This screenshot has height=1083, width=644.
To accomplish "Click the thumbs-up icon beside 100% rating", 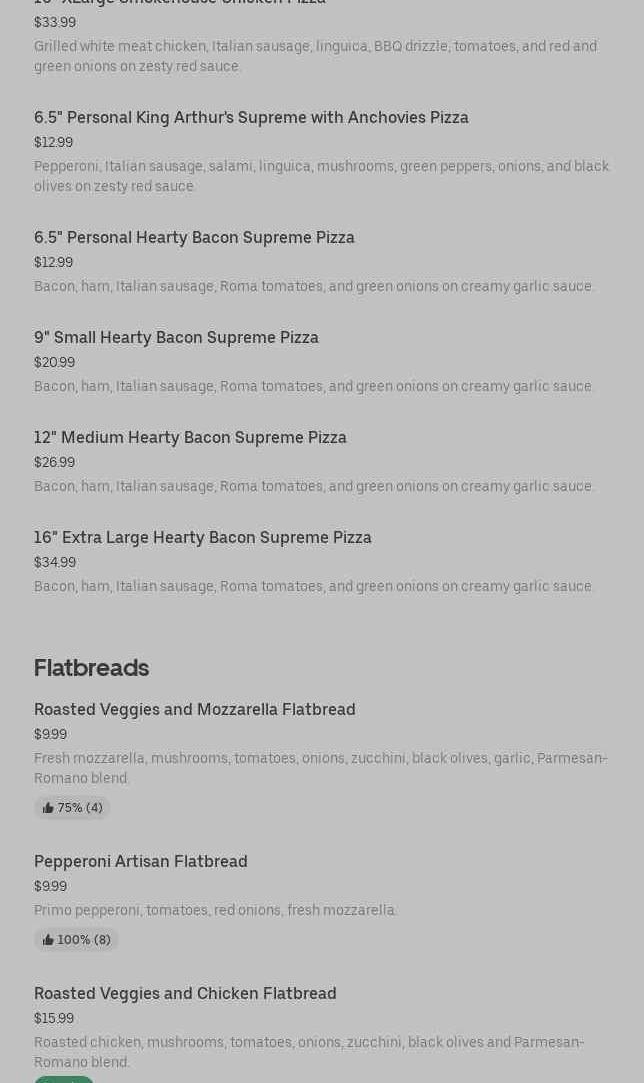I will pyautogui.click(x=48, y=940).
